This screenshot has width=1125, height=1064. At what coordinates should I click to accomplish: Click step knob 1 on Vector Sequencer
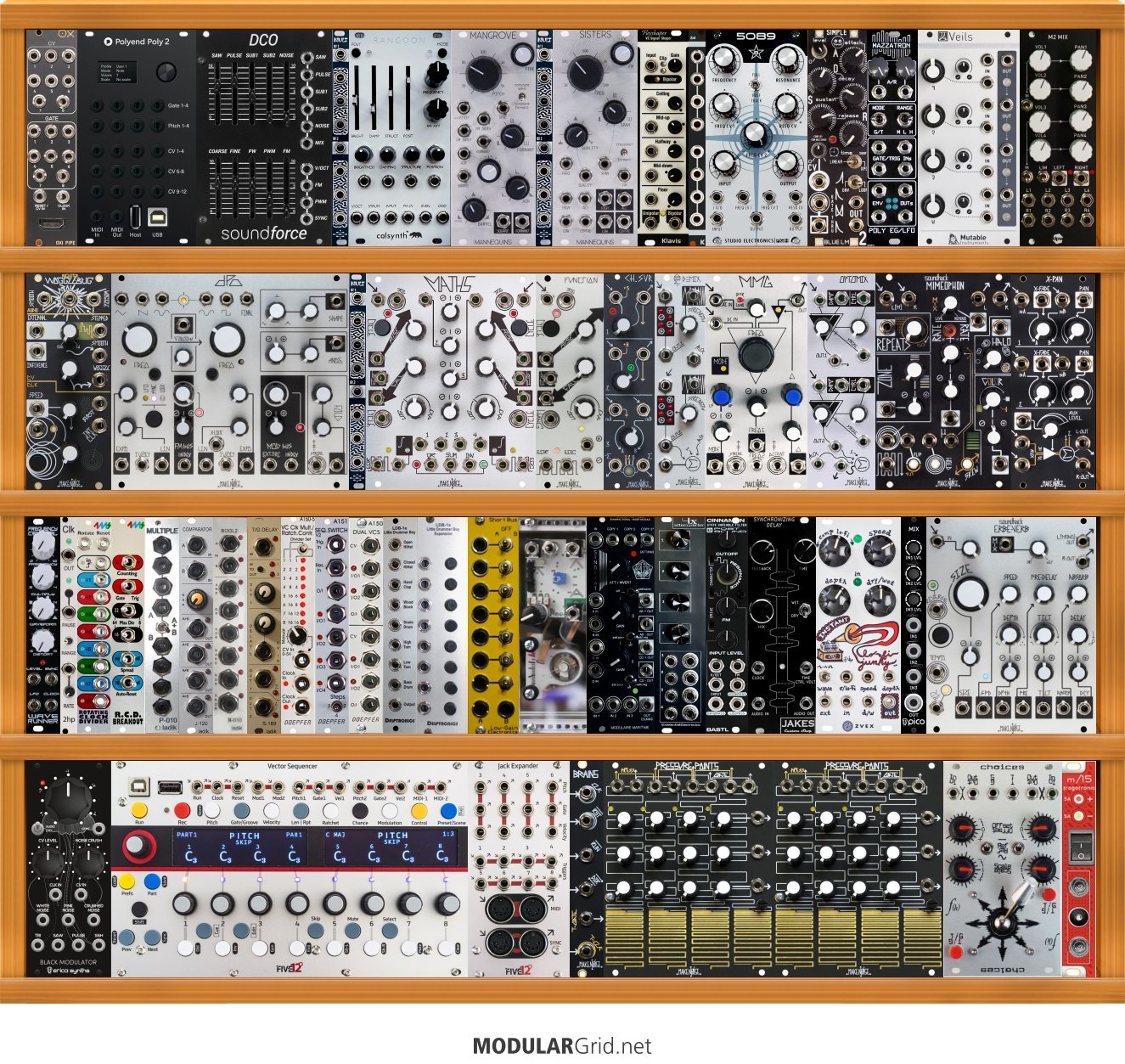185,903
